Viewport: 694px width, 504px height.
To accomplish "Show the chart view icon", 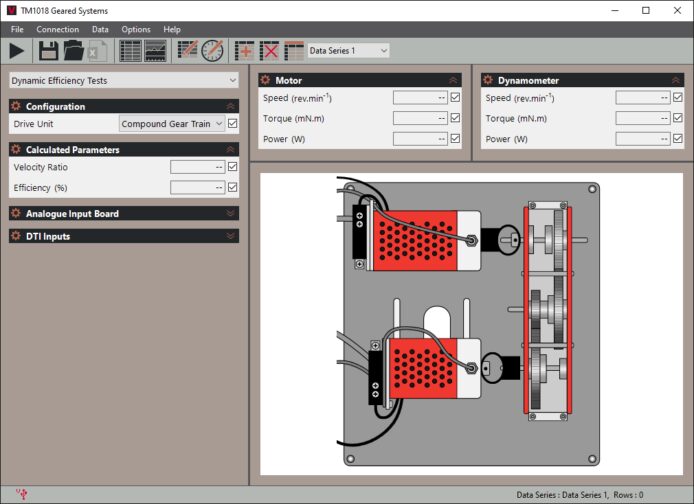I will pos(156,51).
